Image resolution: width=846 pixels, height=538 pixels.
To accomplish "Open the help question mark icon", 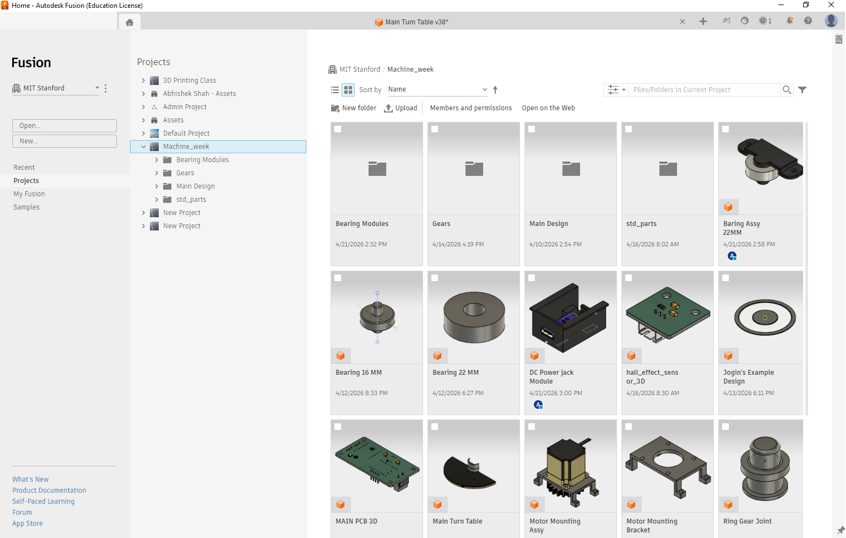I will click(808, 21).
